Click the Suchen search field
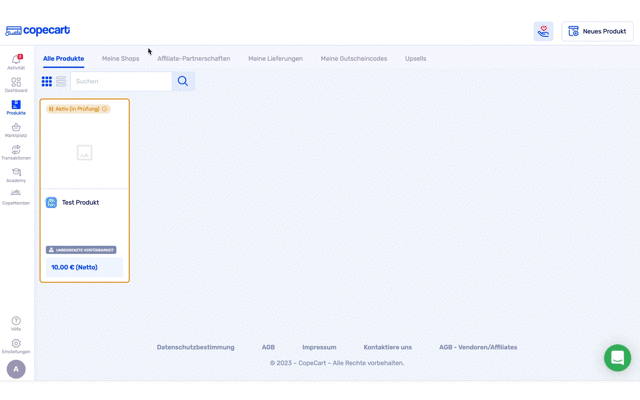This screenshot has width=640, height=400. [x=121, y=81]
